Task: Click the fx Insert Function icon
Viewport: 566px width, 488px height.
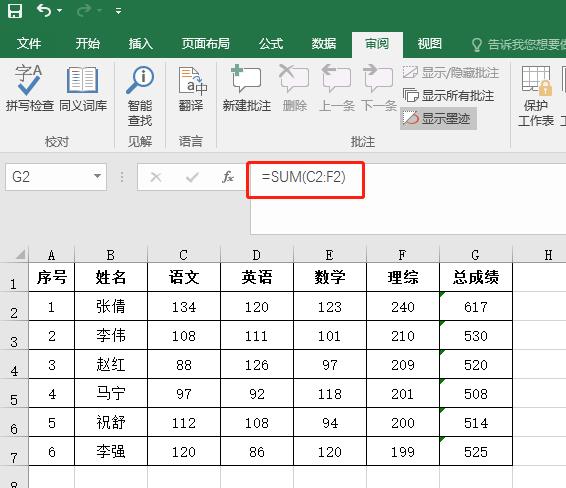Action: click(228, 177)
